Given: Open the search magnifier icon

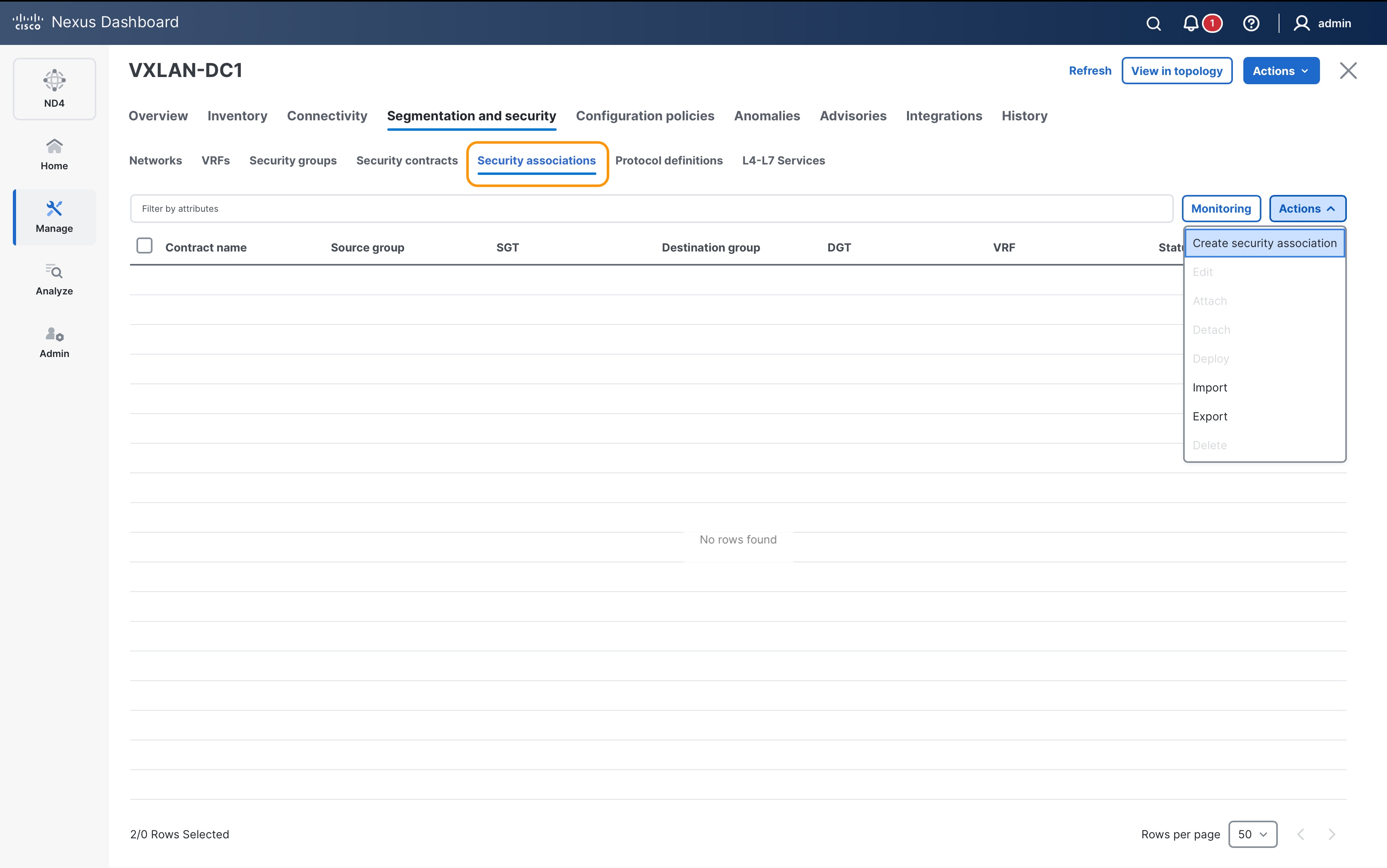Looking at the screenshot, I should tap(1153, 24).
